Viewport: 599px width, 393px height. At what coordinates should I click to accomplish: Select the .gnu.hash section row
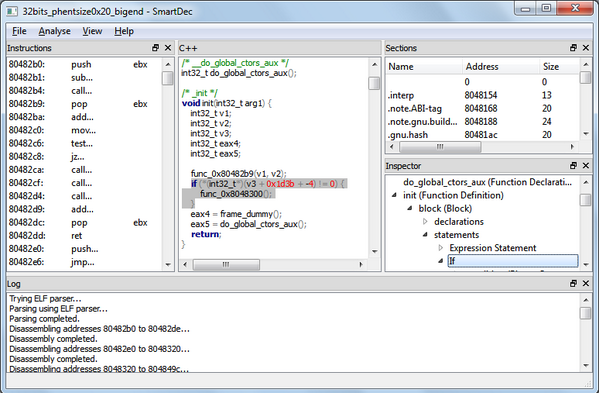483,135
